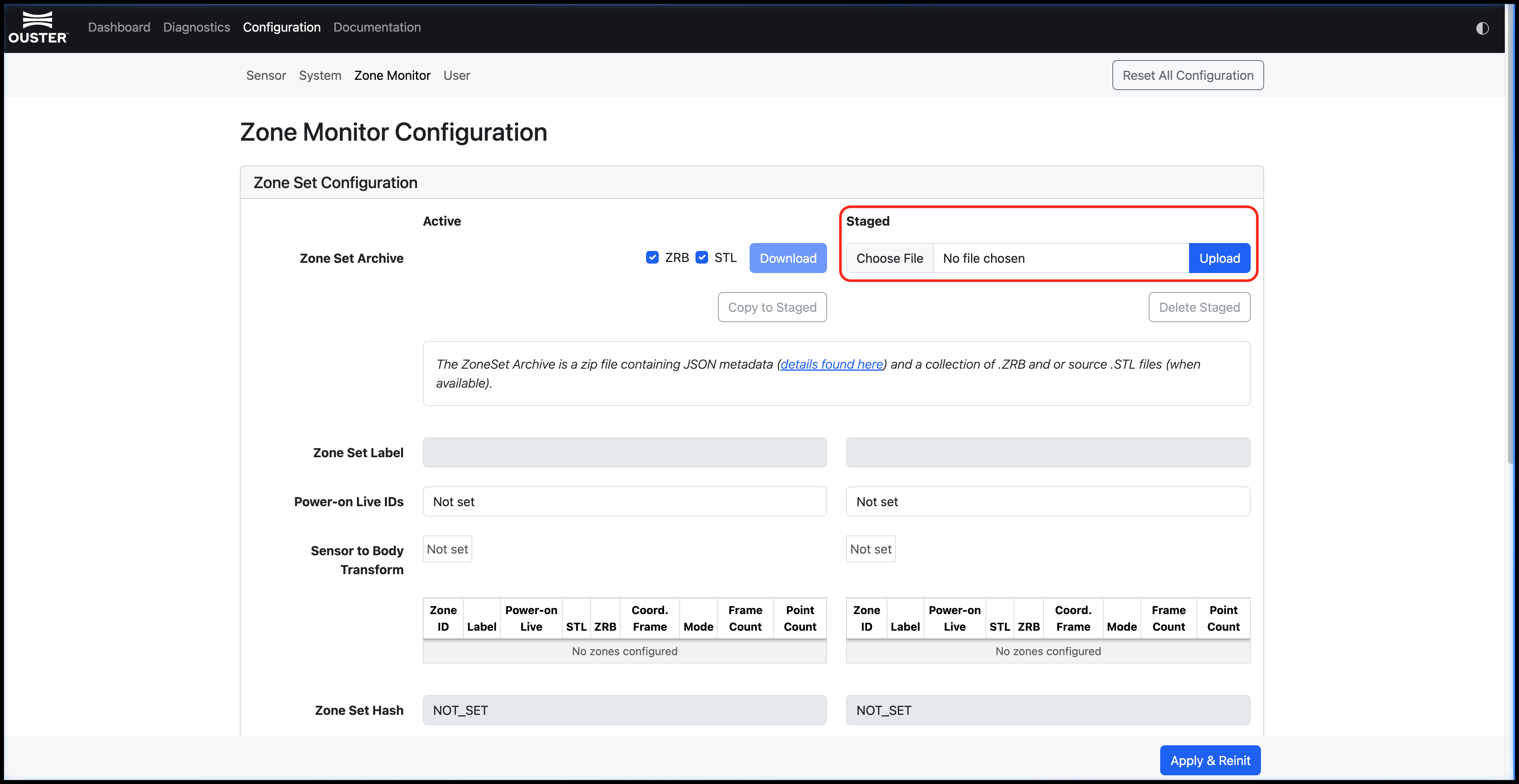This screenshot has width=1519, height=784.
Task: Switch to the User tab
Action: click(456, 75)
